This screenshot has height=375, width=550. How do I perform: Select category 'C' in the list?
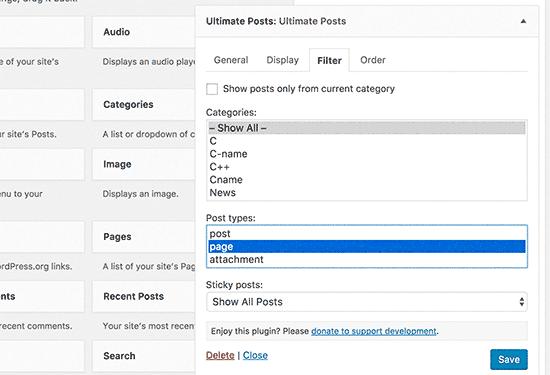367,141
